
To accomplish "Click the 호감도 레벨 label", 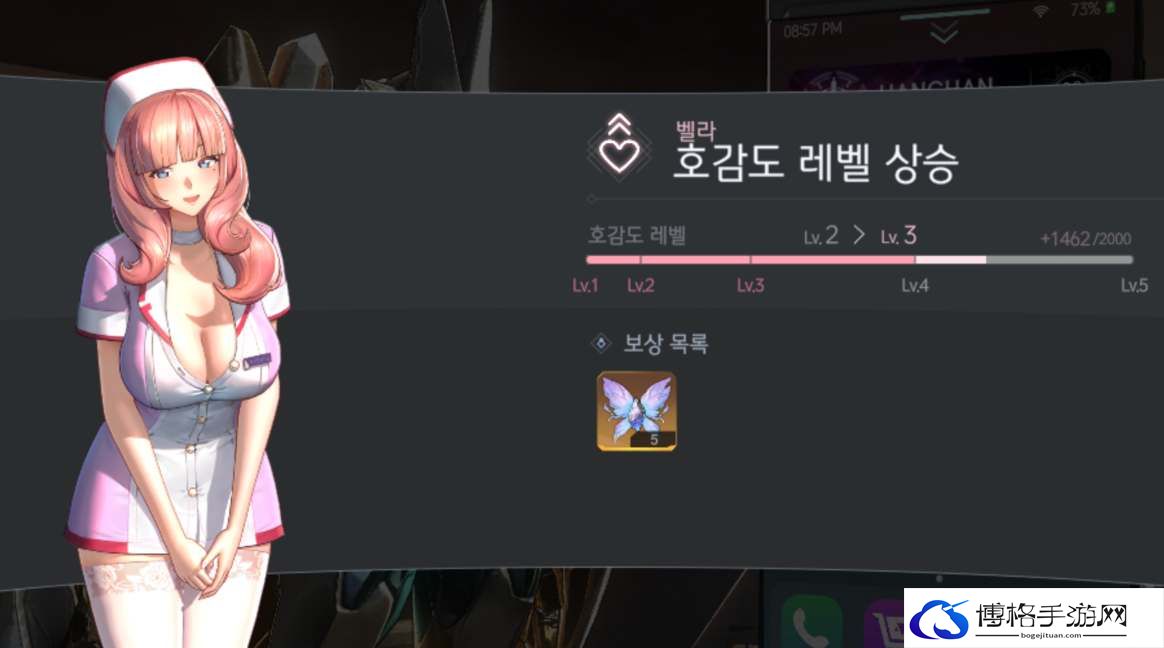I will click(637, 235).
